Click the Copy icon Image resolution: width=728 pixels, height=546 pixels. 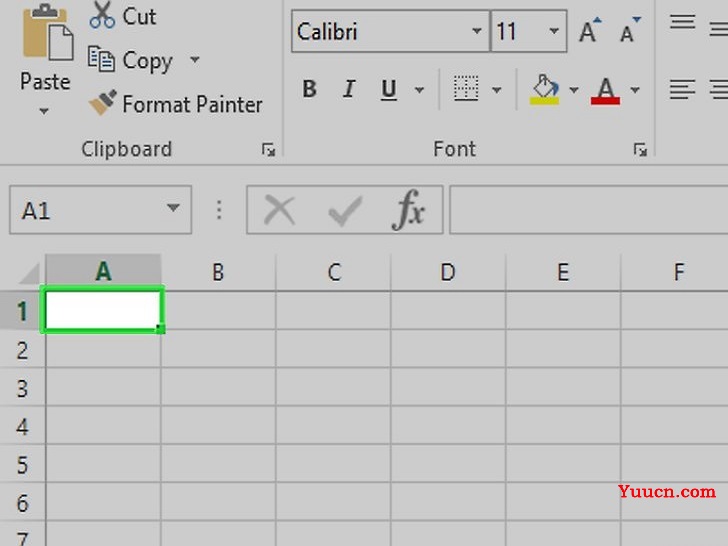pos(101,59)
